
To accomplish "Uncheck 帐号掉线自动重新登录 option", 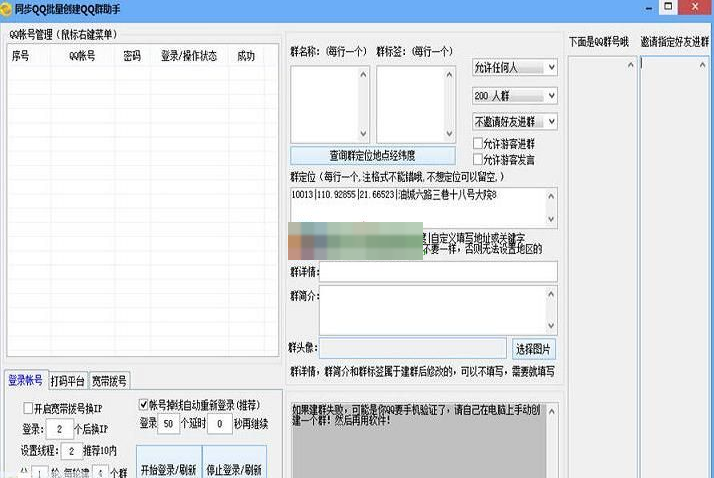I will pyautogui.click(x=144, y=405).
